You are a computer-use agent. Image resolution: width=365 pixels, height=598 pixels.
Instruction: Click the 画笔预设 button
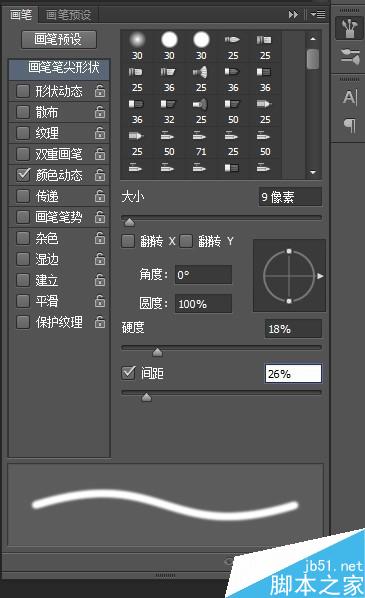pyautogui.click(x=59, y=39)
